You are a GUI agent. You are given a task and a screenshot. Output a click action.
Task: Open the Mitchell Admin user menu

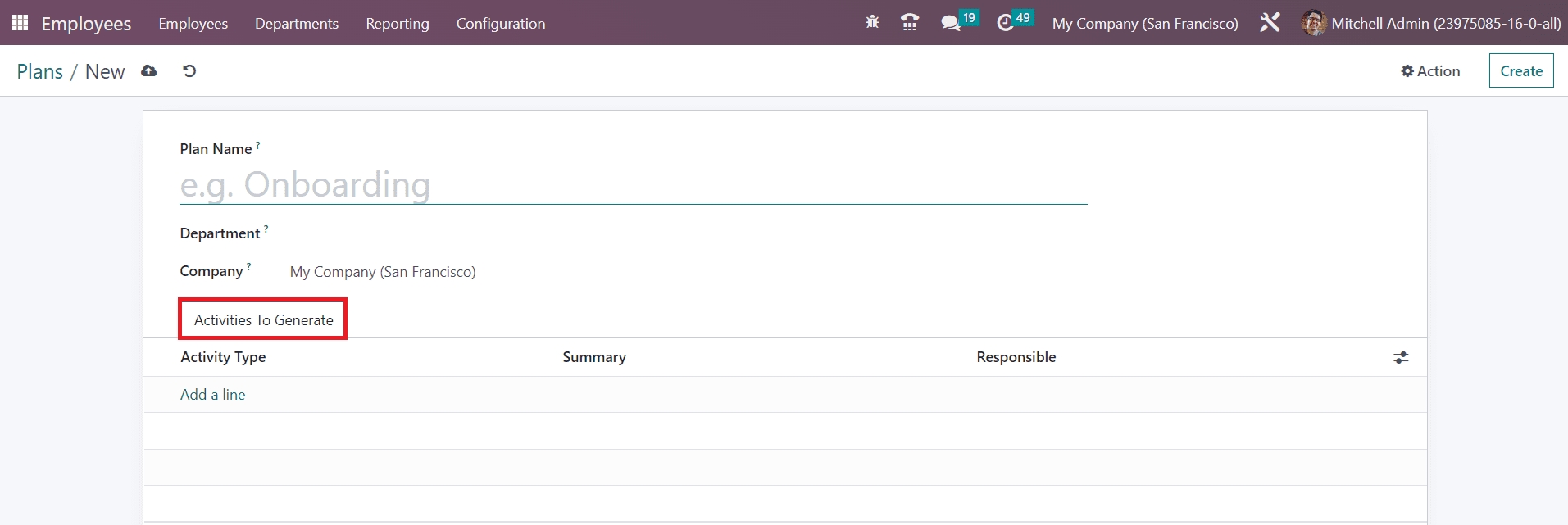click(x=1430, y=24)
